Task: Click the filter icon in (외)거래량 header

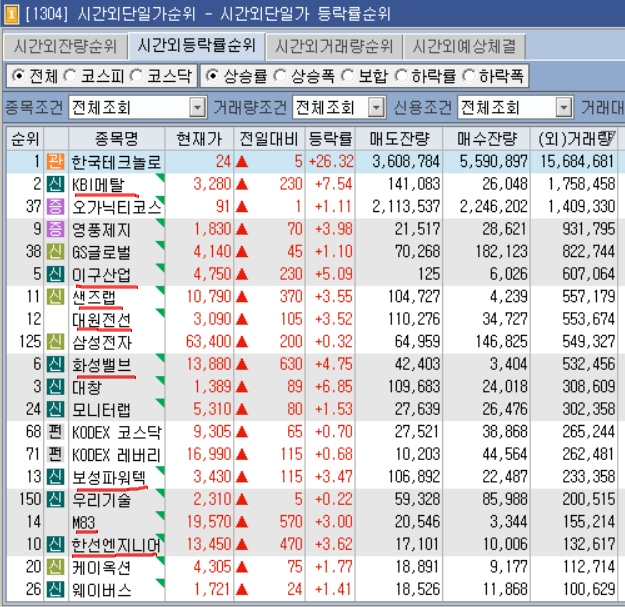Action: [610, 136]
